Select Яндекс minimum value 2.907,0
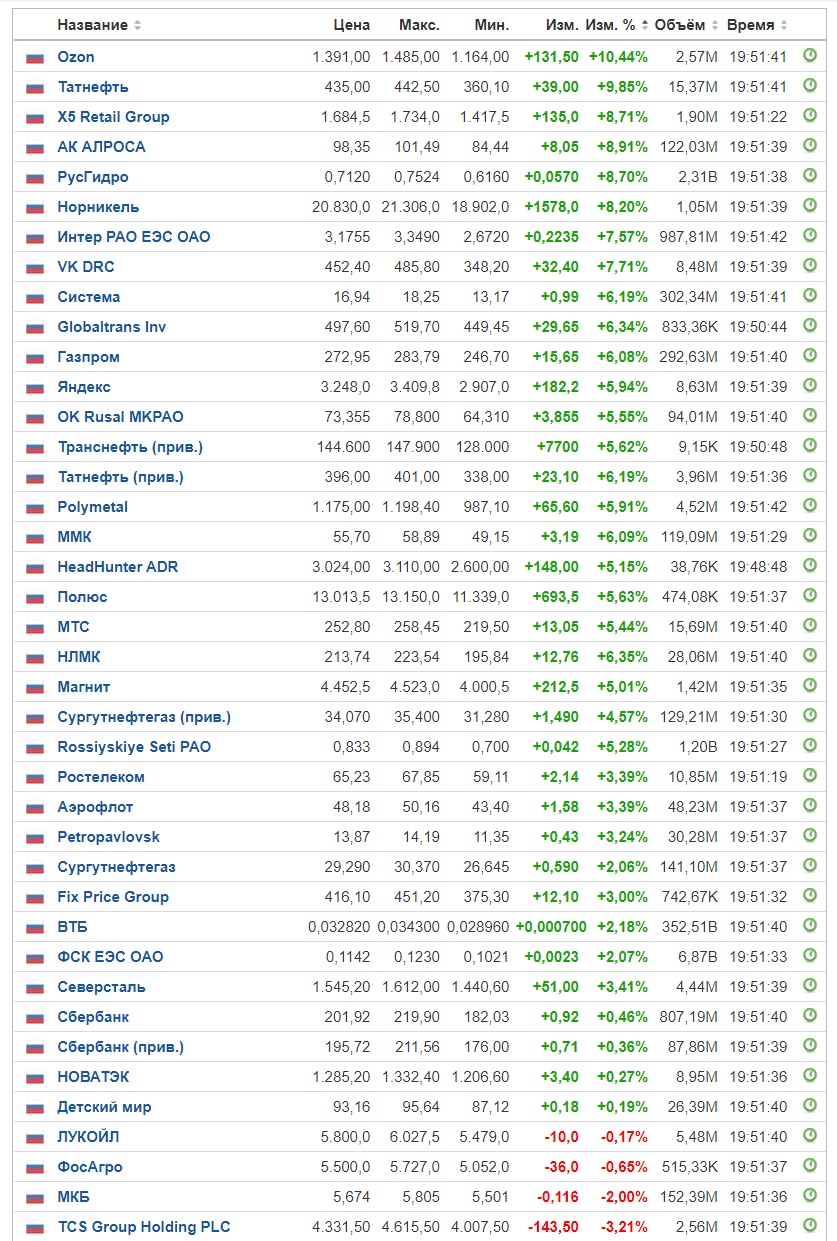 point(483,387)
